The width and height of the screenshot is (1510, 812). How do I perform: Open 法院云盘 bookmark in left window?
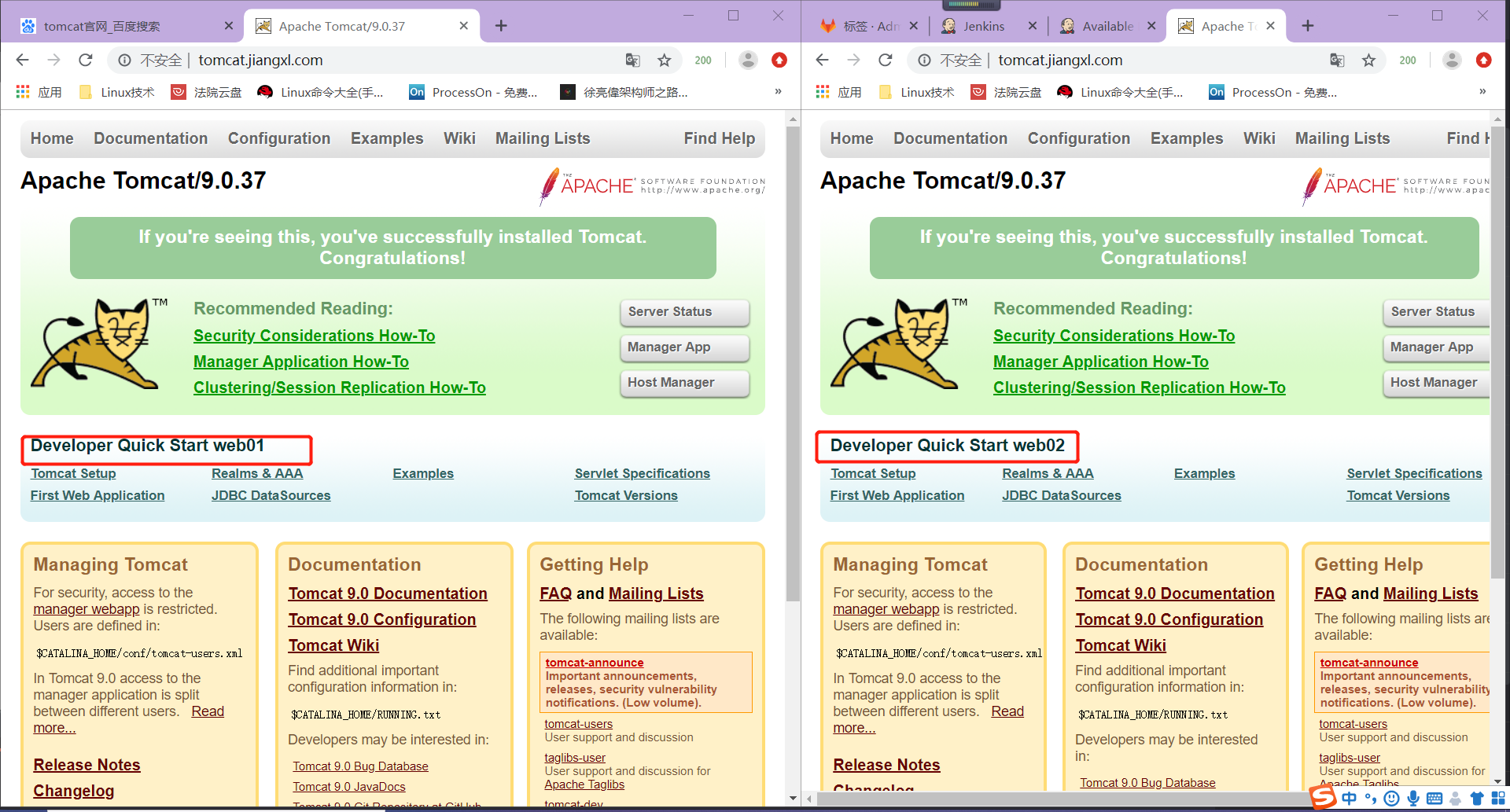coord(207,92)
